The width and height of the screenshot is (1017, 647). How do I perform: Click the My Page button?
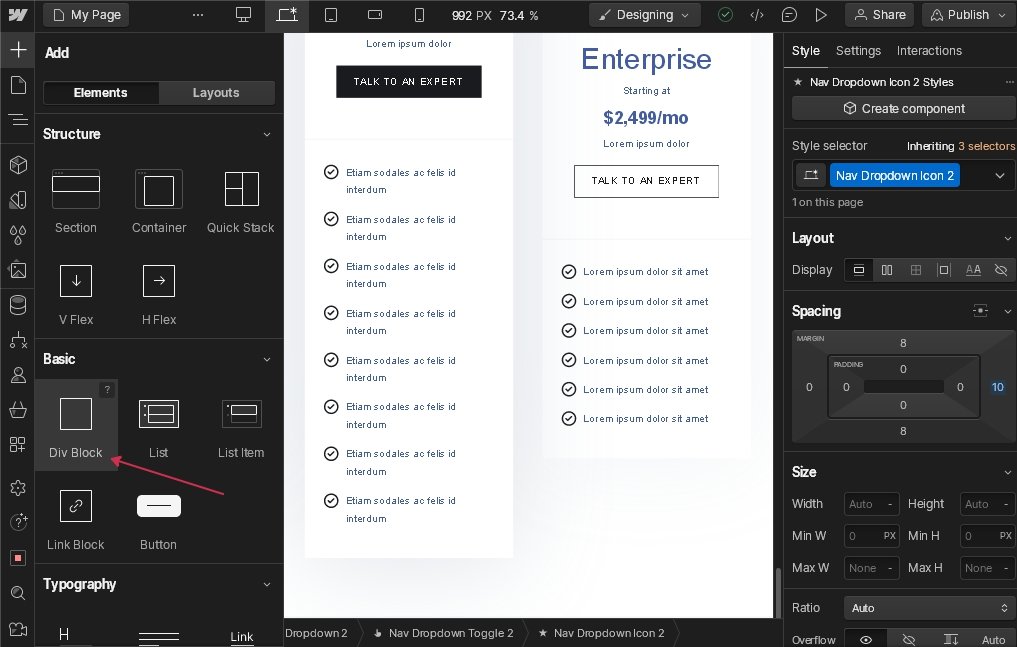(x=86, y=15)
